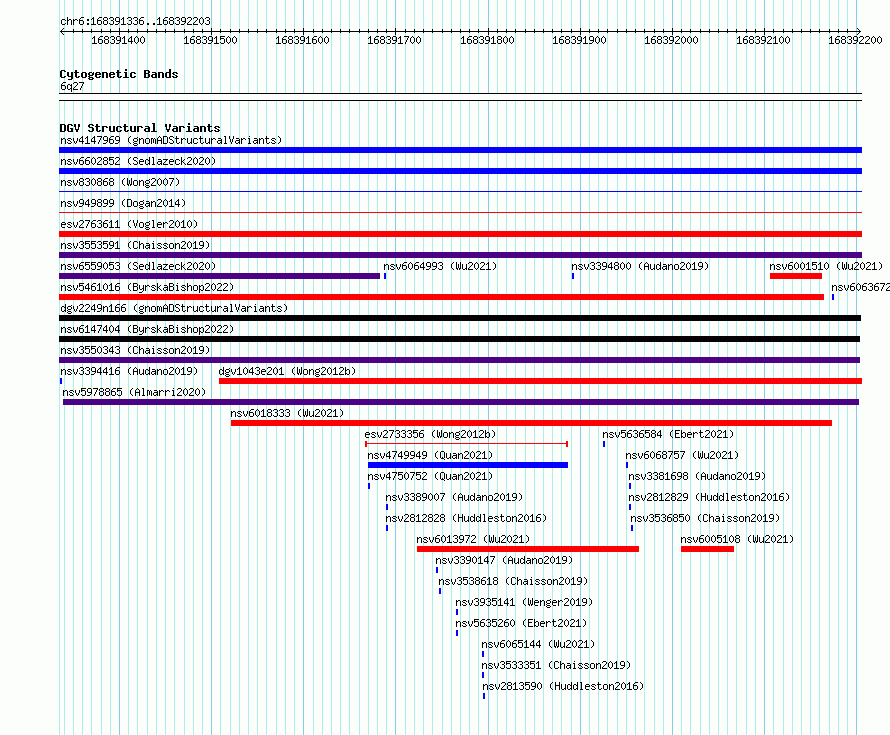Click the red bar under esv2763611
Screen dimensions: 890x735
[x=460, y=234]
